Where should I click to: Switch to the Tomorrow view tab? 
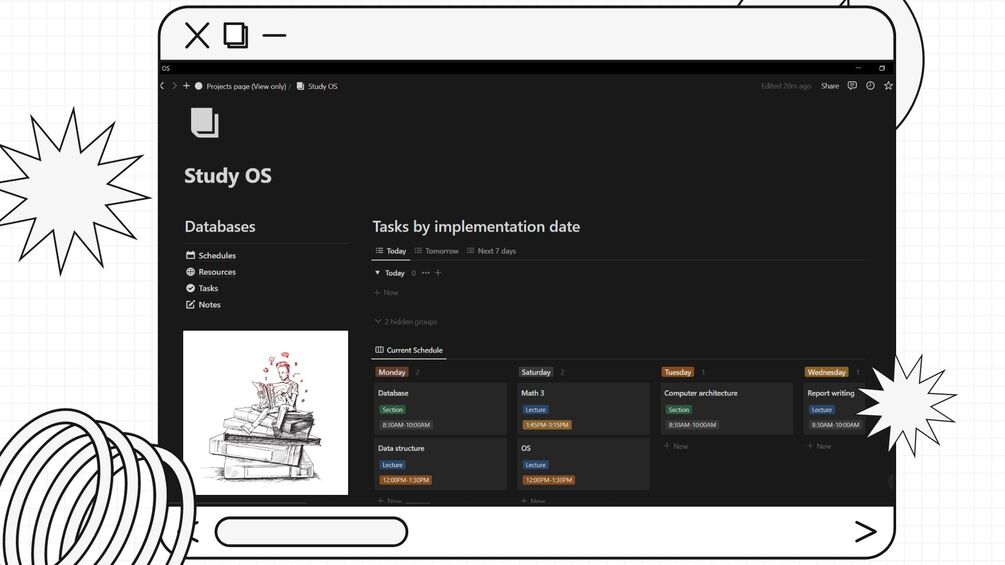coord(436,251)
